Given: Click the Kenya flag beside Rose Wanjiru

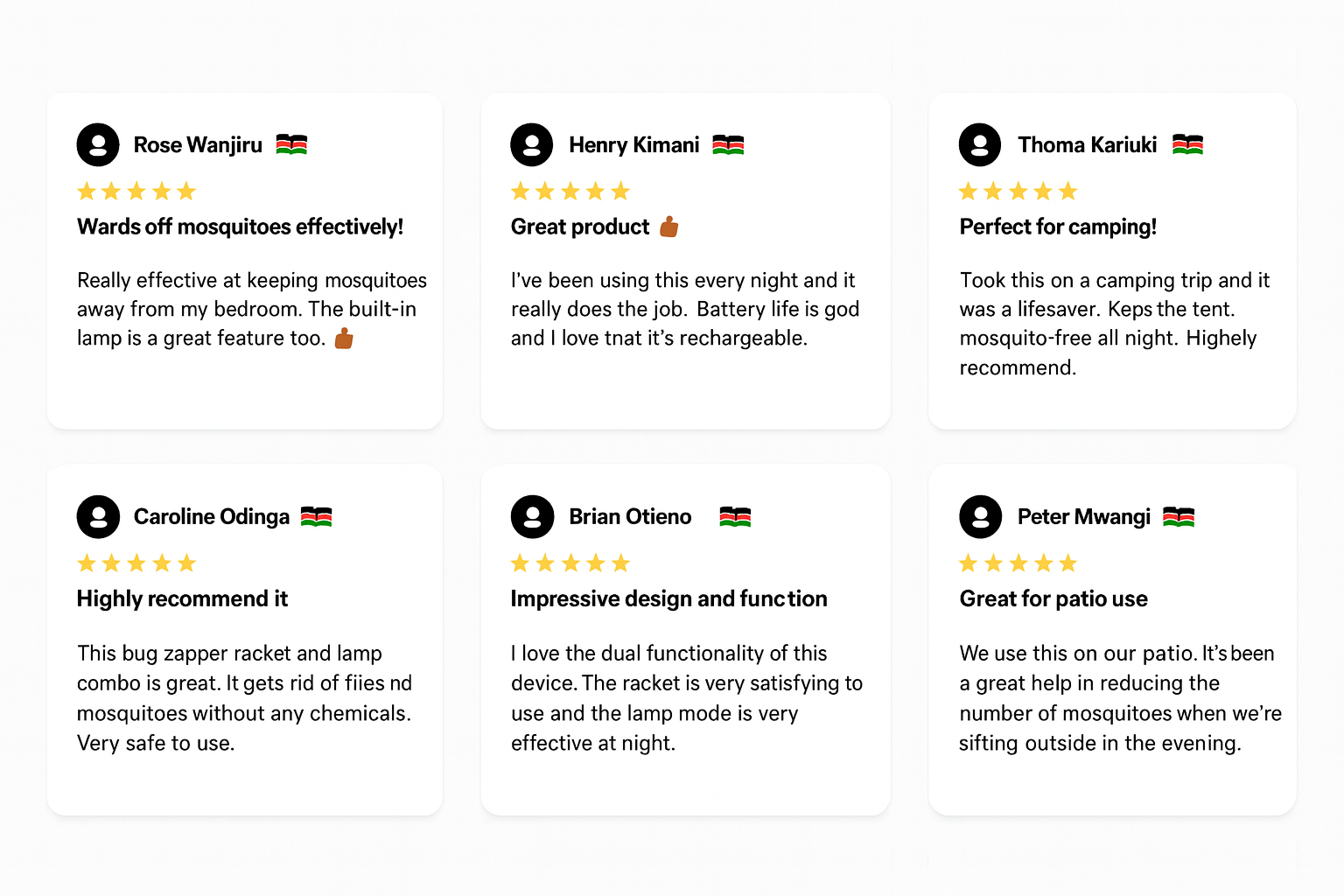Looking at the screenshot, I should (x=291, y=144).
